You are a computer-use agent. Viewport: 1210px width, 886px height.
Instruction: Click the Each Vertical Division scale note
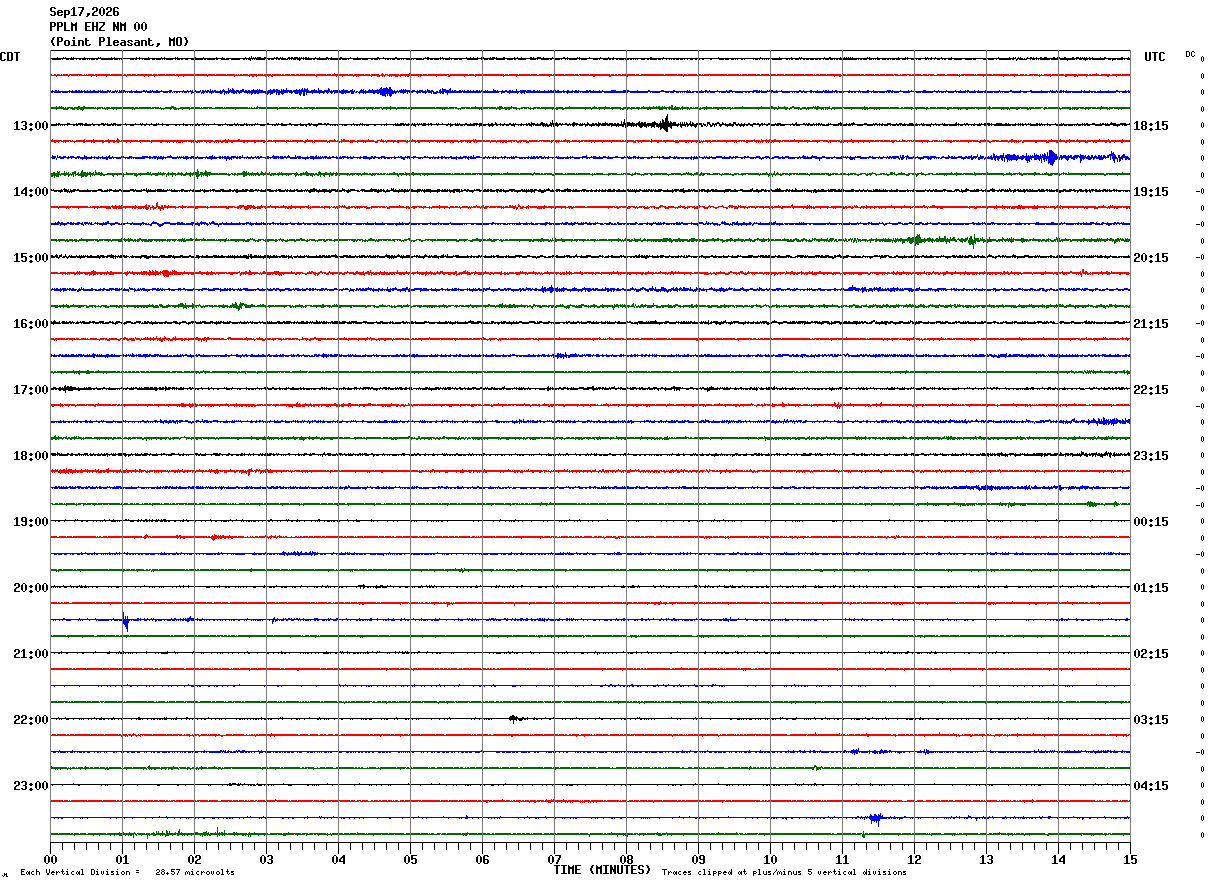pyautogui.click(x=127, y=873)
